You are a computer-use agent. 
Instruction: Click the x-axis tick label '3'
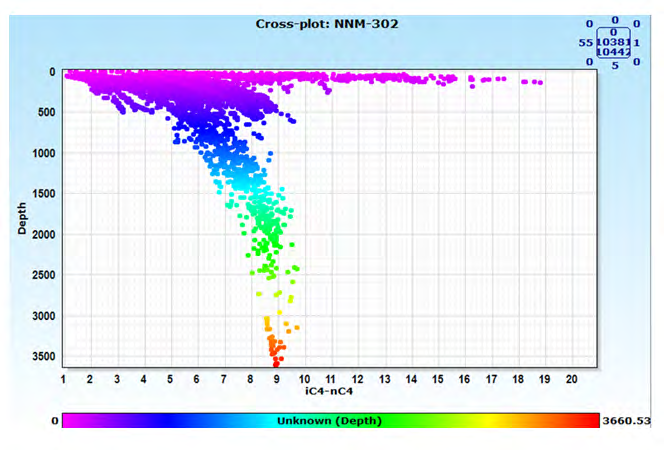point(117,379)
